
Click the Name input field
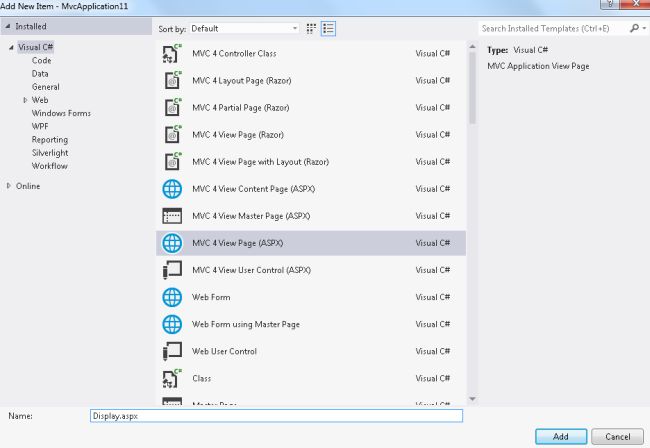click(276, 416)
